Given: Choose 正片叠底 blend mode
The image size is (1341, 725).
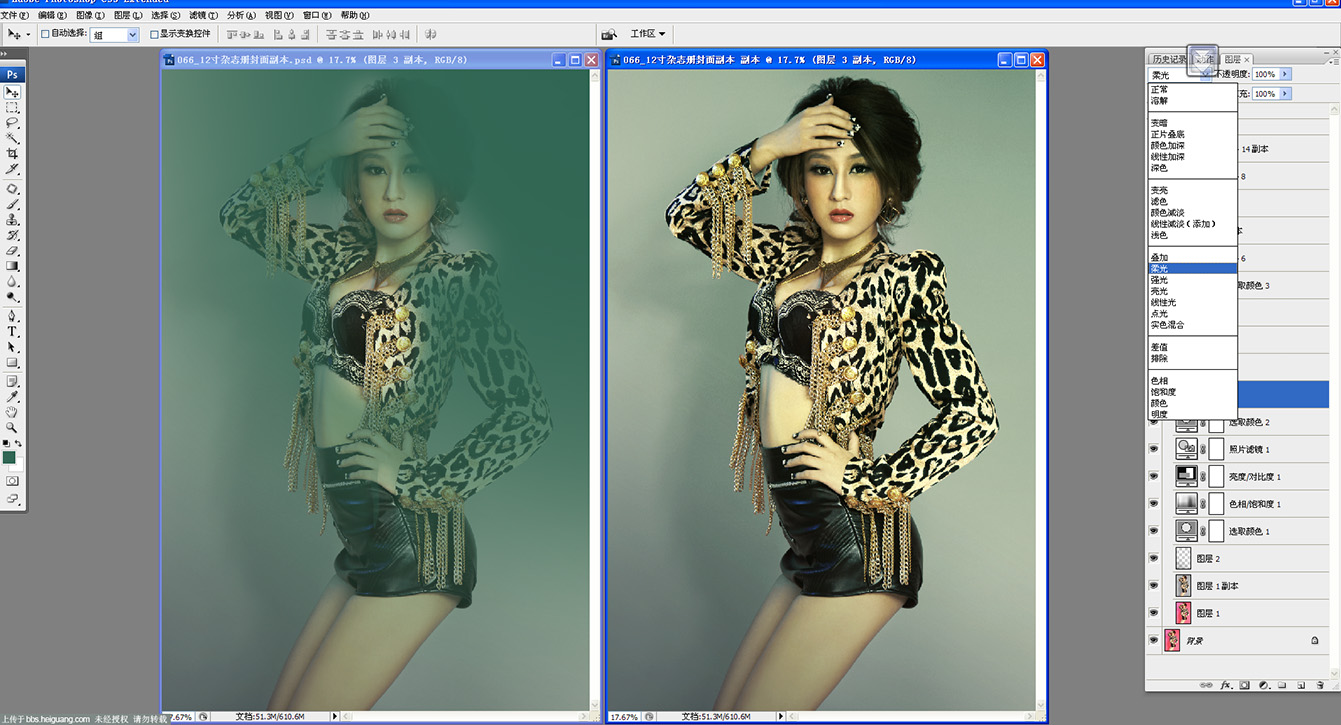Looking at the screenshot, I should [x=1167, y=134].
